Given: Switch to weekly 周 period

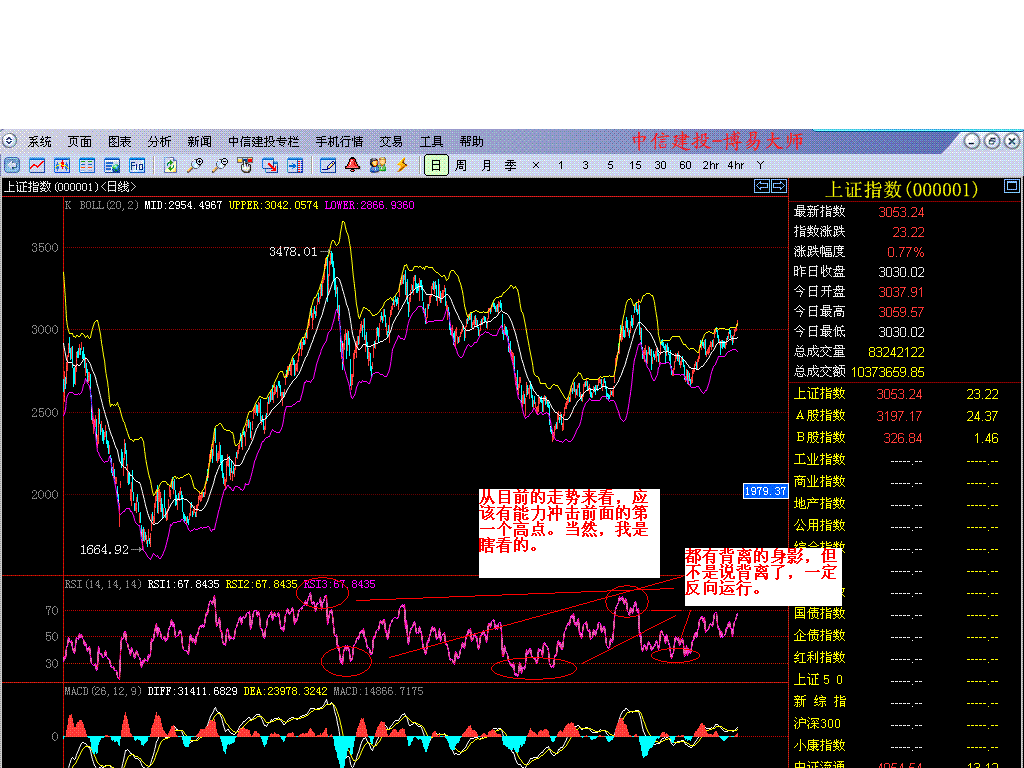Looking at the screenshot, I should tap(461, 165).
